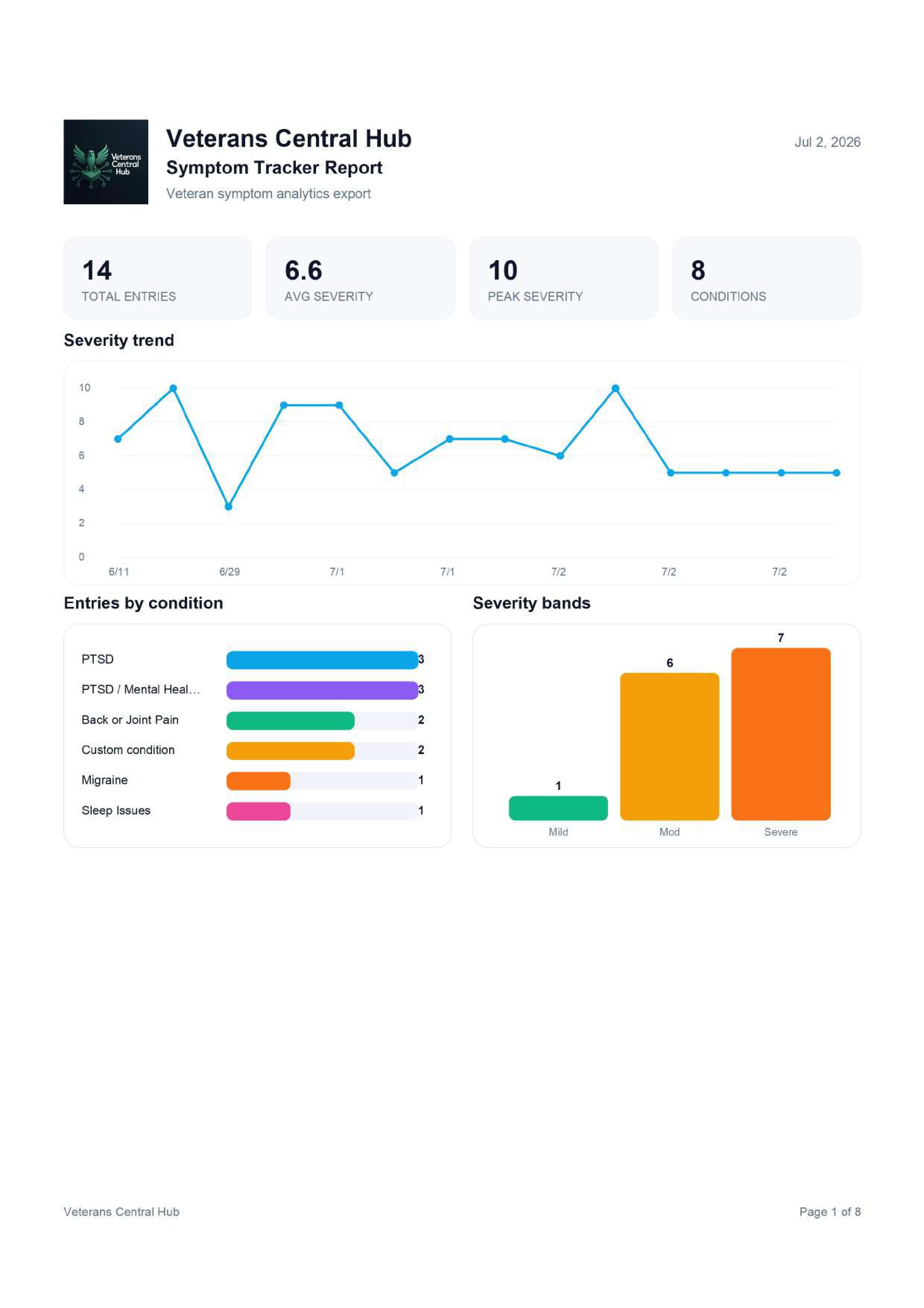
Task: Click the "Mild" axis label
Action: tap(558, 832)
